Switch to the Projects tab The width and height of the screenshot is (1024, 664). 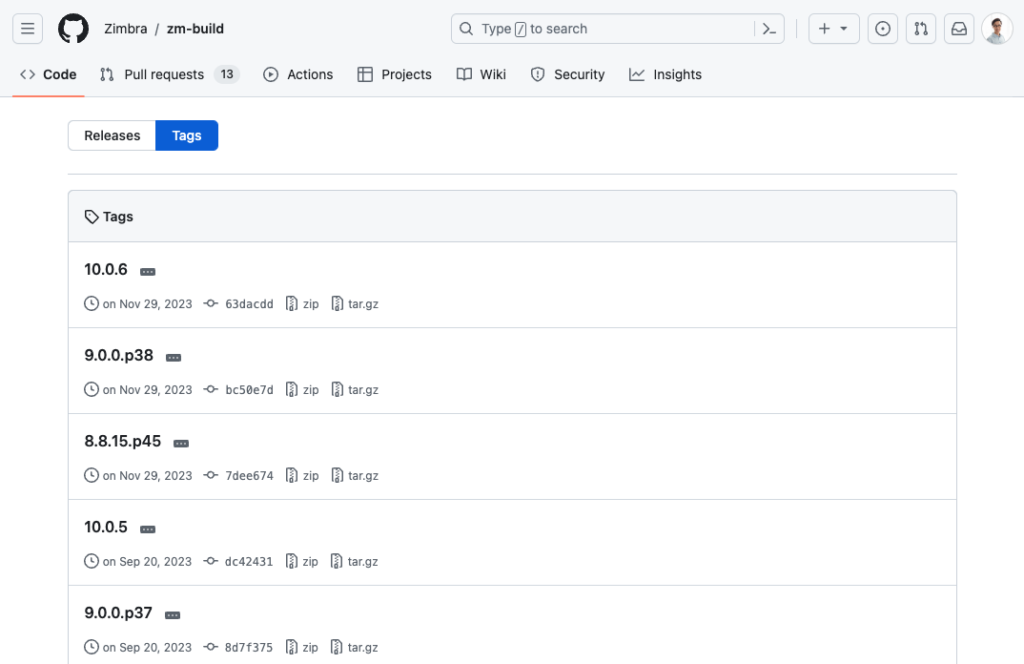pos(394,74)
